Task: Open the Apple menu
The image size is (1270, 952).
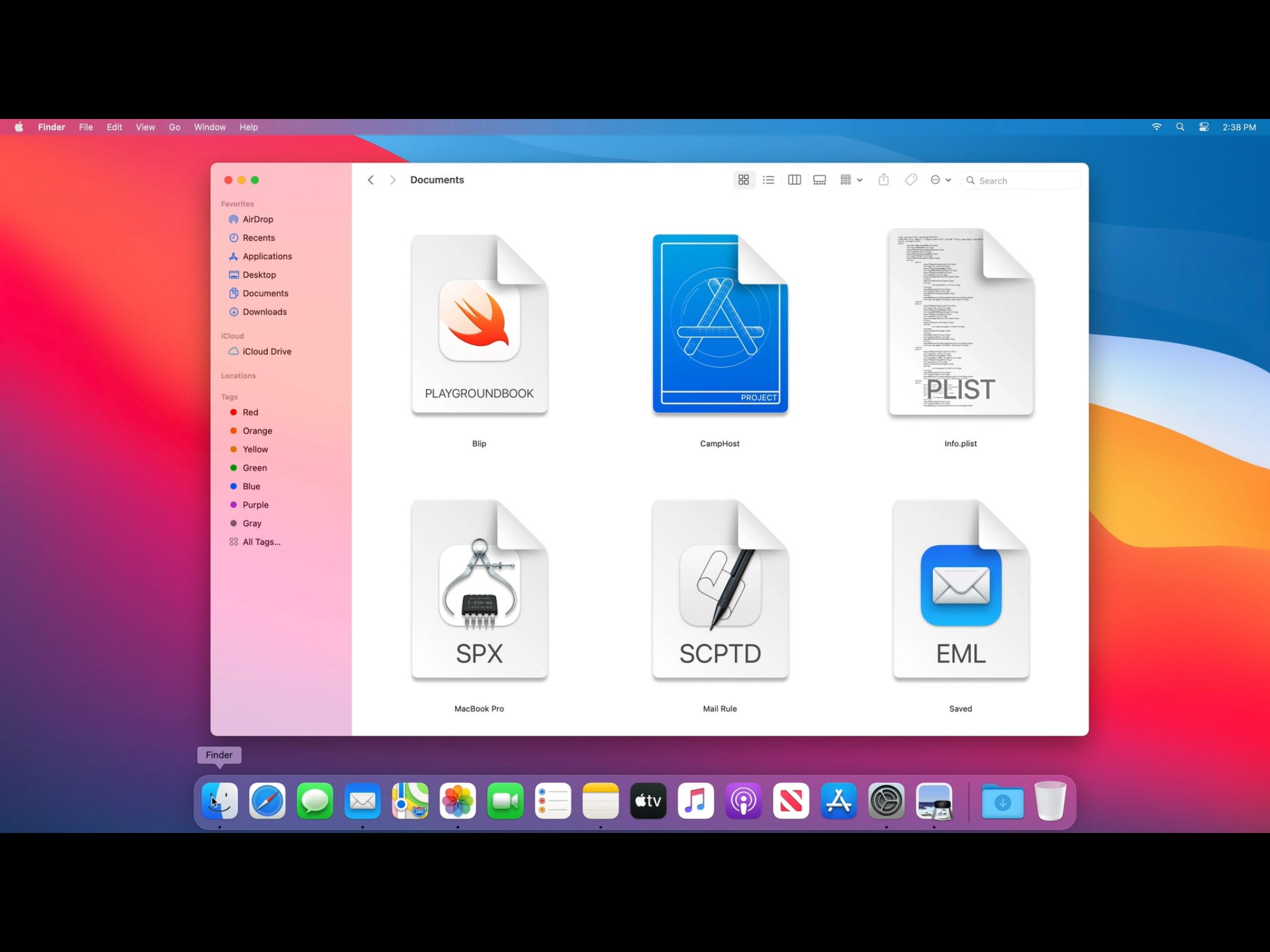Action: [x=19, y=127]
